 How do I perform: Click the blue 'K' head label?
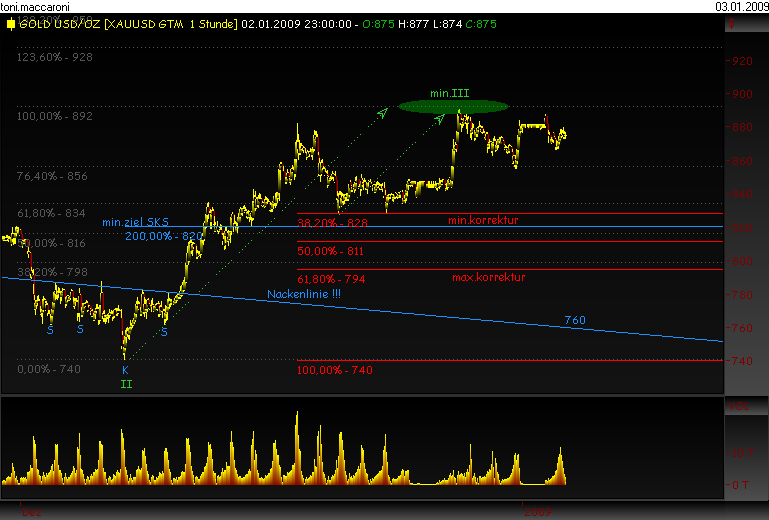(x=125, y=370)
